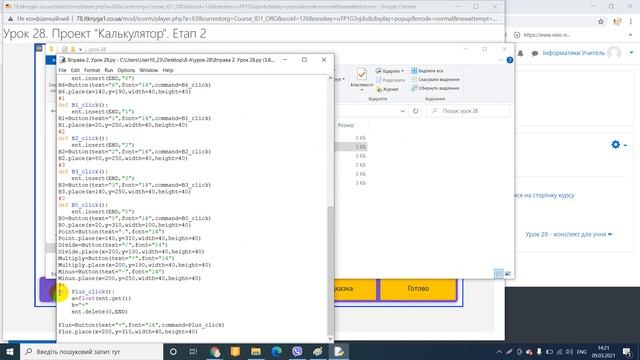Click the Moodle messages speech-bubble icon

534,53
